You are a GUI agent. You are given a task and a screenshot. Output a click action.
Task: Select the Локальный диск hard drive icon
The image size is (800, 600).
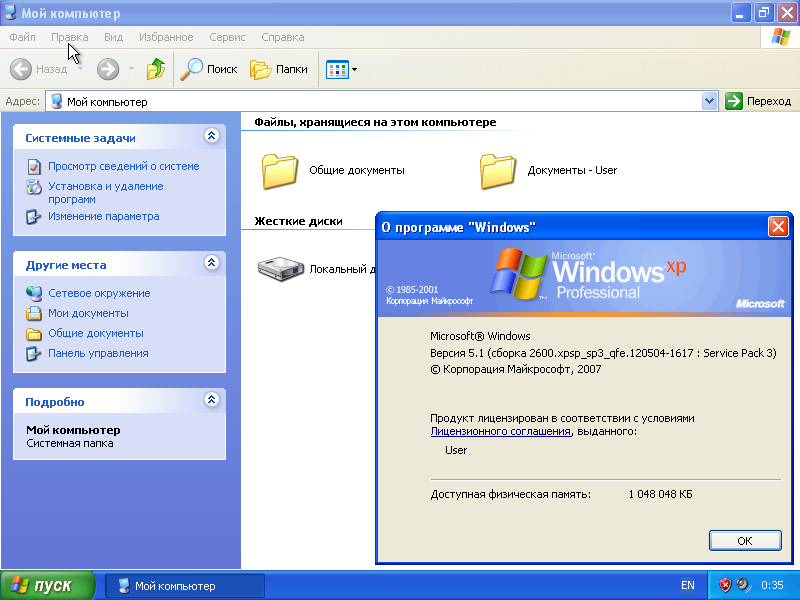pos(280,268)
